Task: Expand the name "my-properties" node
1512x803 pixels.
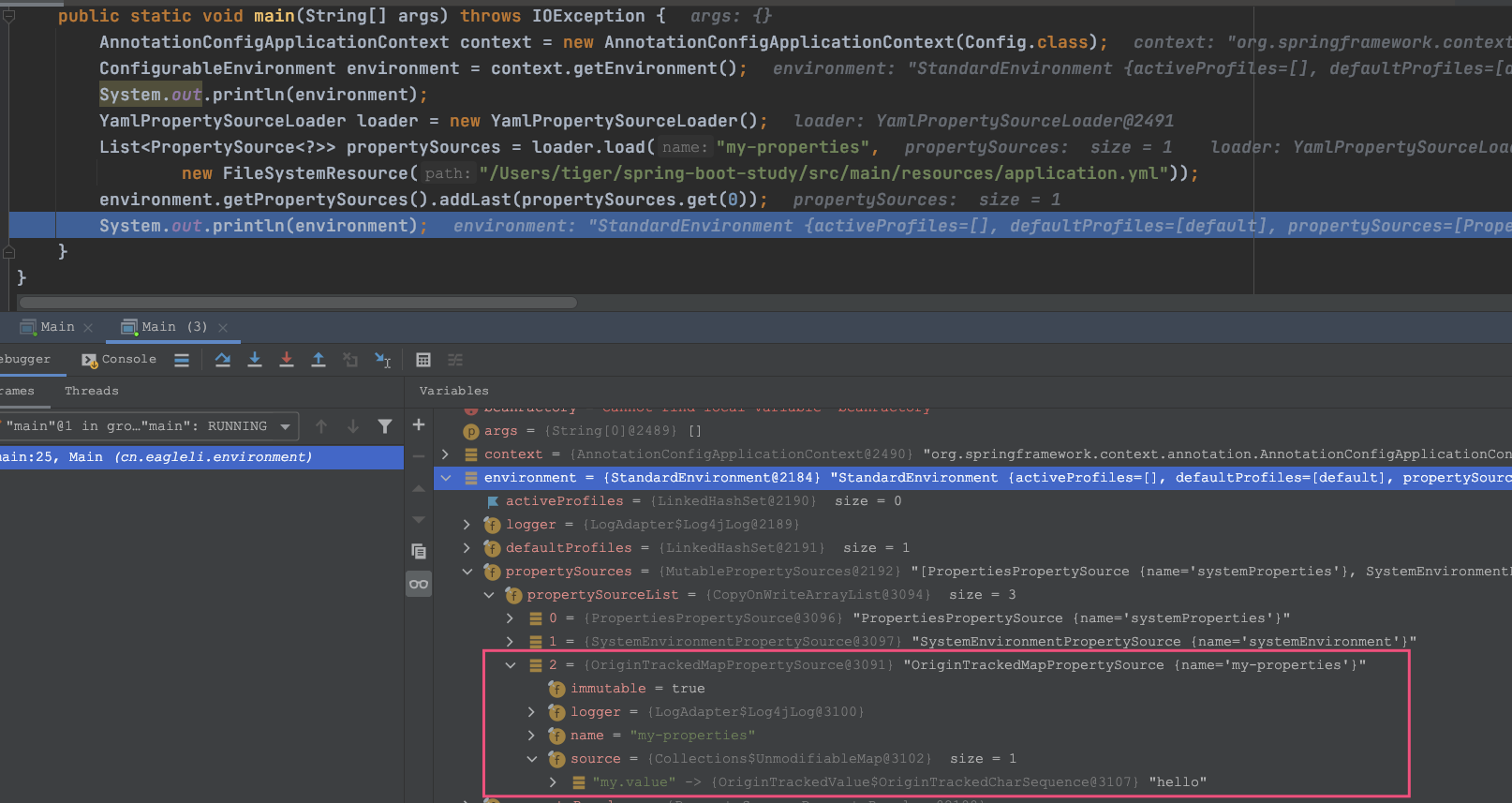Action: click(531, 736)
